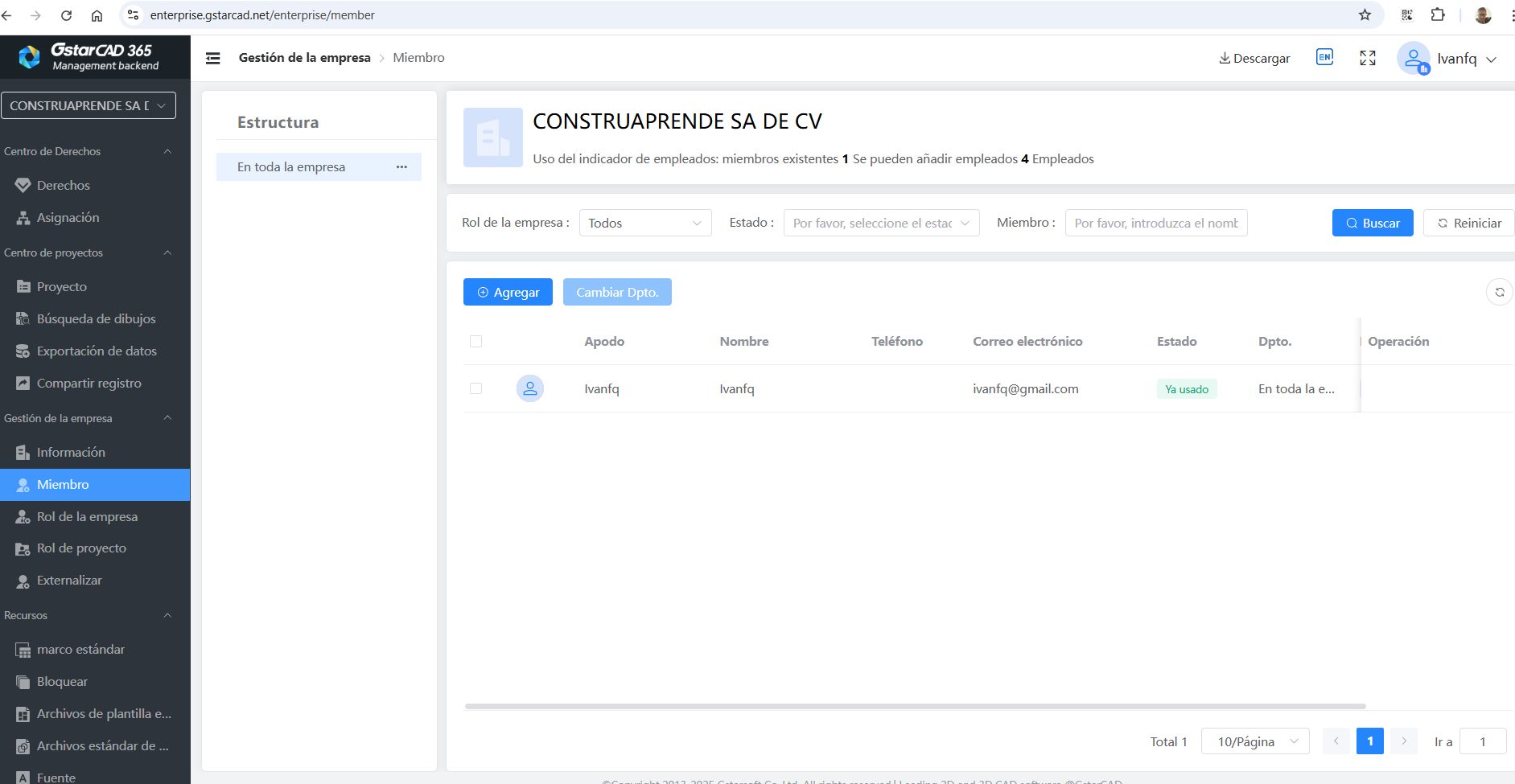Click the refresh table icon
The image size is (1515, 784).
(1499, 292)
